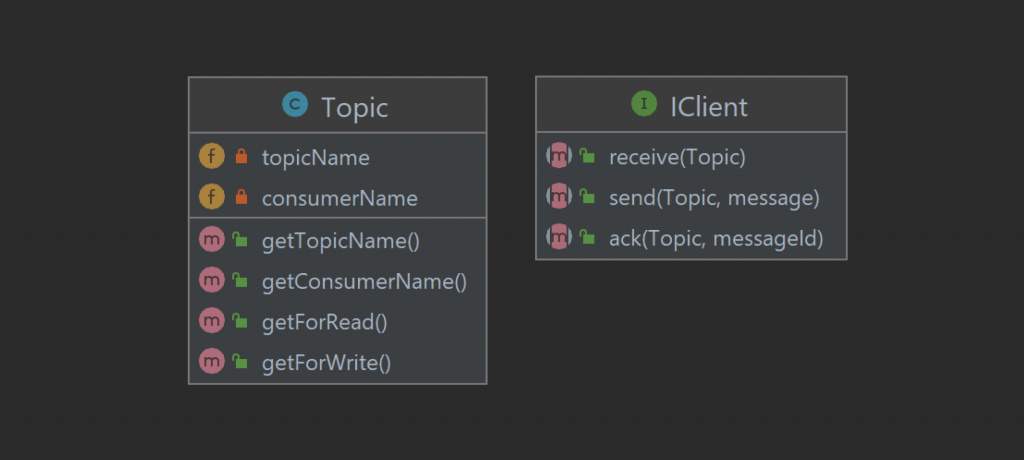Select the IClient interface header
The height and width of the screenshot is (460, 1024).
click(691, 105)
